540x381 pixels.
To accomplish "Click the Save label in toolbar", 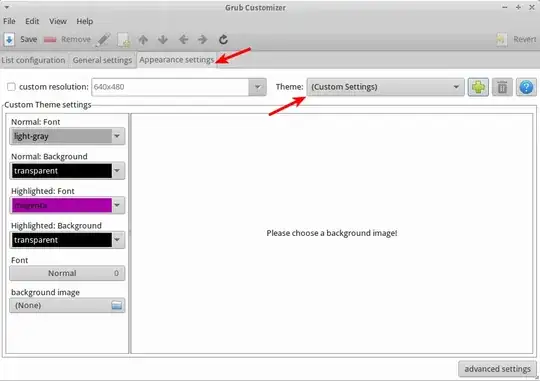I will (29, 40).
